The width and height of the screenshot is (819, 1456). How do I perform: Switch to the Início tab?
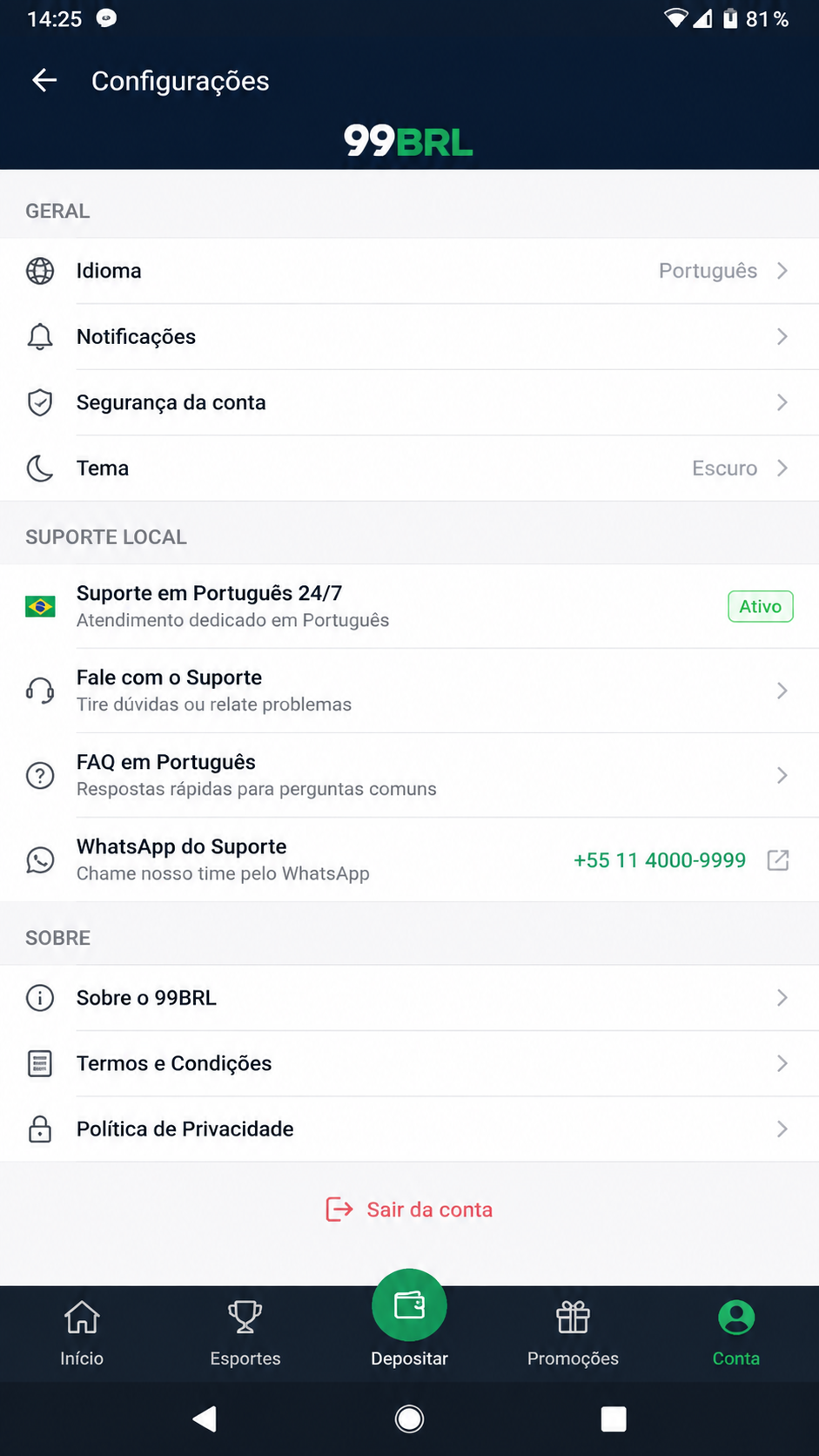(x=82, y=1333)
